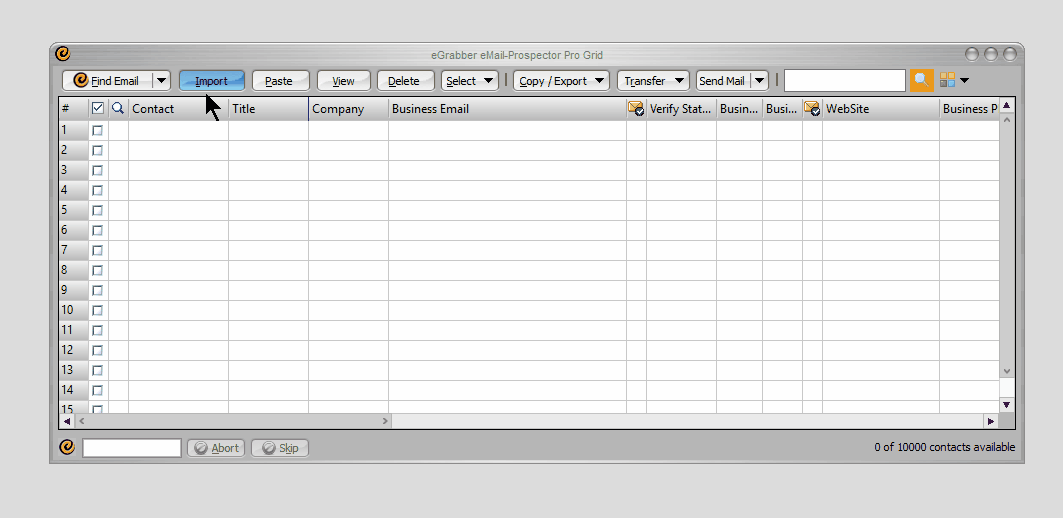The width and height of the screenshot is (1063, 518).
Task: Open the Send Mail dropdown arrow
Action: coord(759,81)
